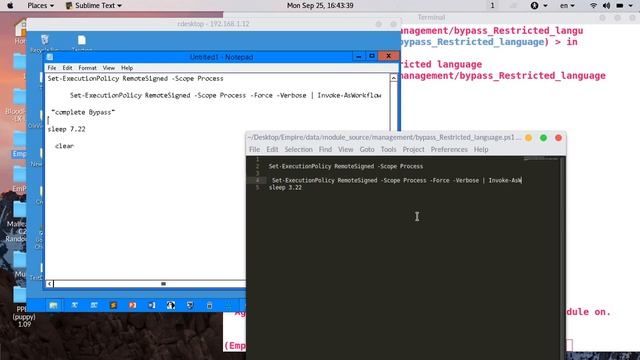The image size is (640, 360).
Task: Click the workspace indicator '1' in the top bar
Action: pos(492,5)
